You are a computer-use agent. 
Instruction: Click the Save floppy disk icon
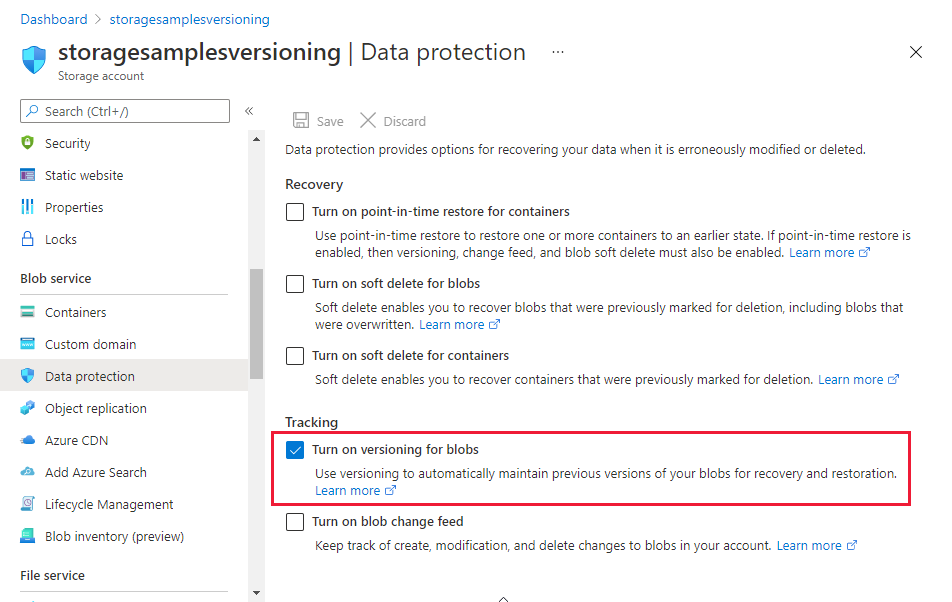point(301,120)
